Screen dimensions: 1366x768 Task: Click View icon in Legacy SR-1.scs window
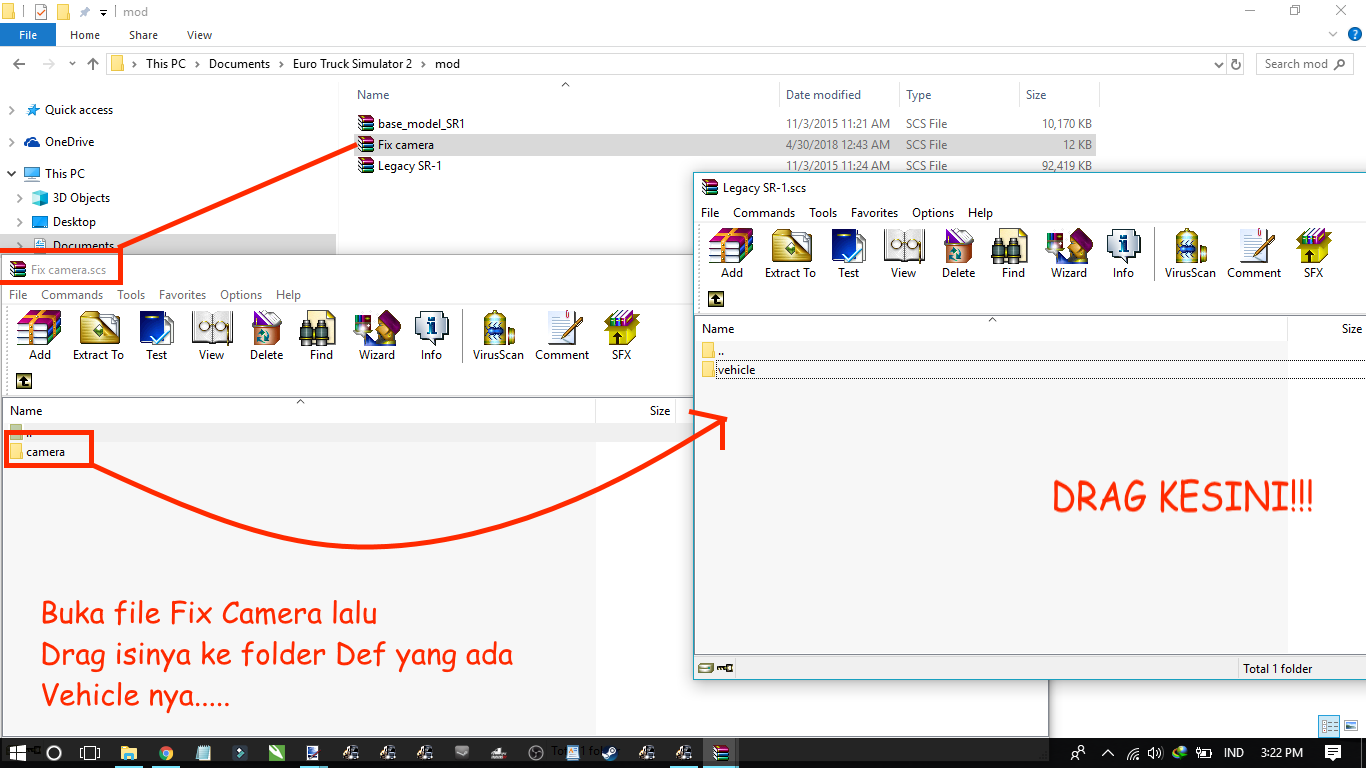904,253
